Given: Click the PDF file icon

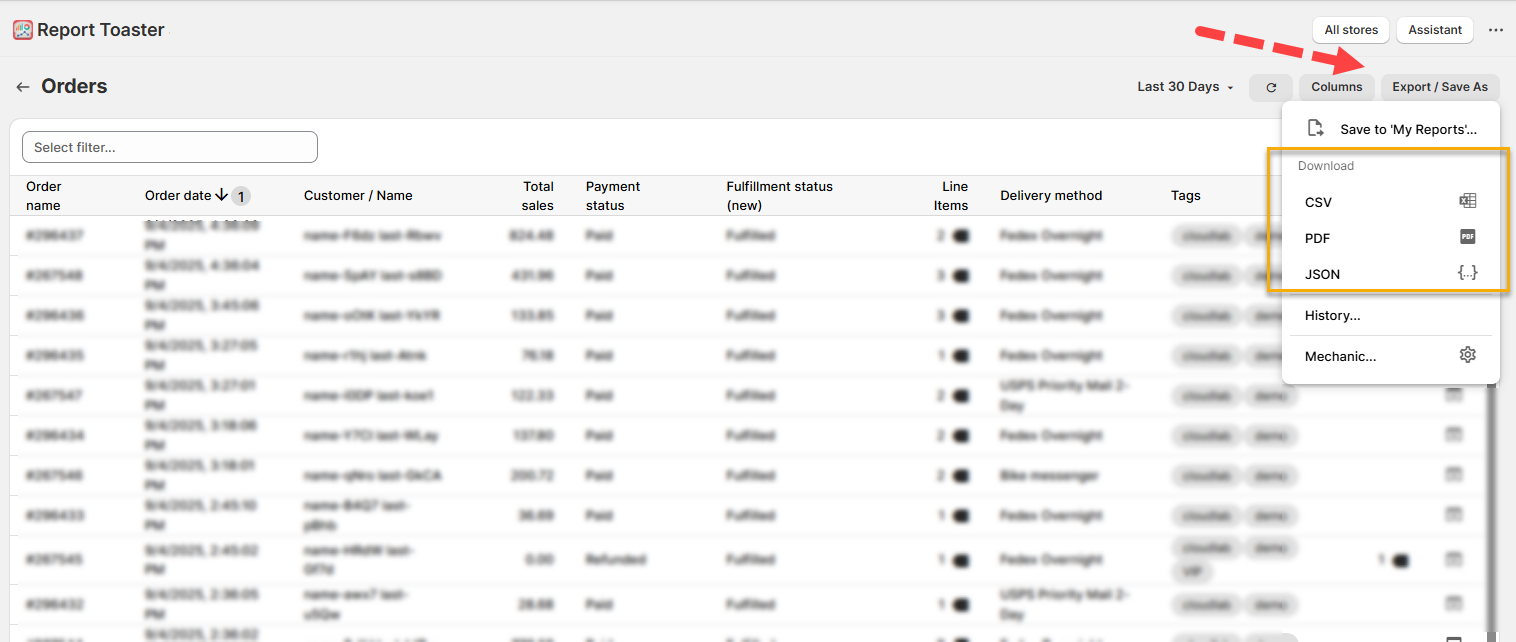Looking at the screenshot, I should tap(1467, 237).
